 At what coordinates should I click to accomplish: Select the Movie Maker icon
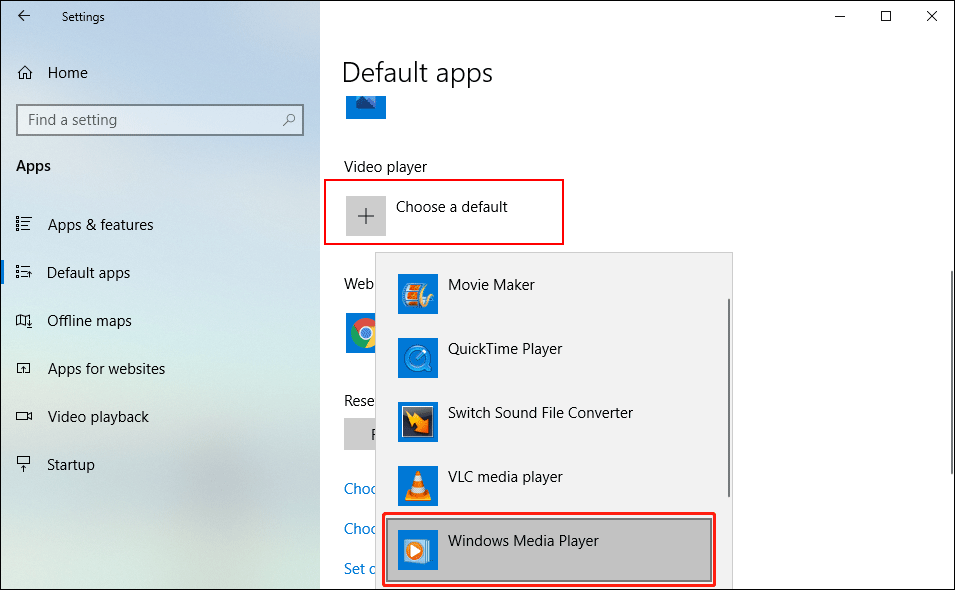(418, 294)
